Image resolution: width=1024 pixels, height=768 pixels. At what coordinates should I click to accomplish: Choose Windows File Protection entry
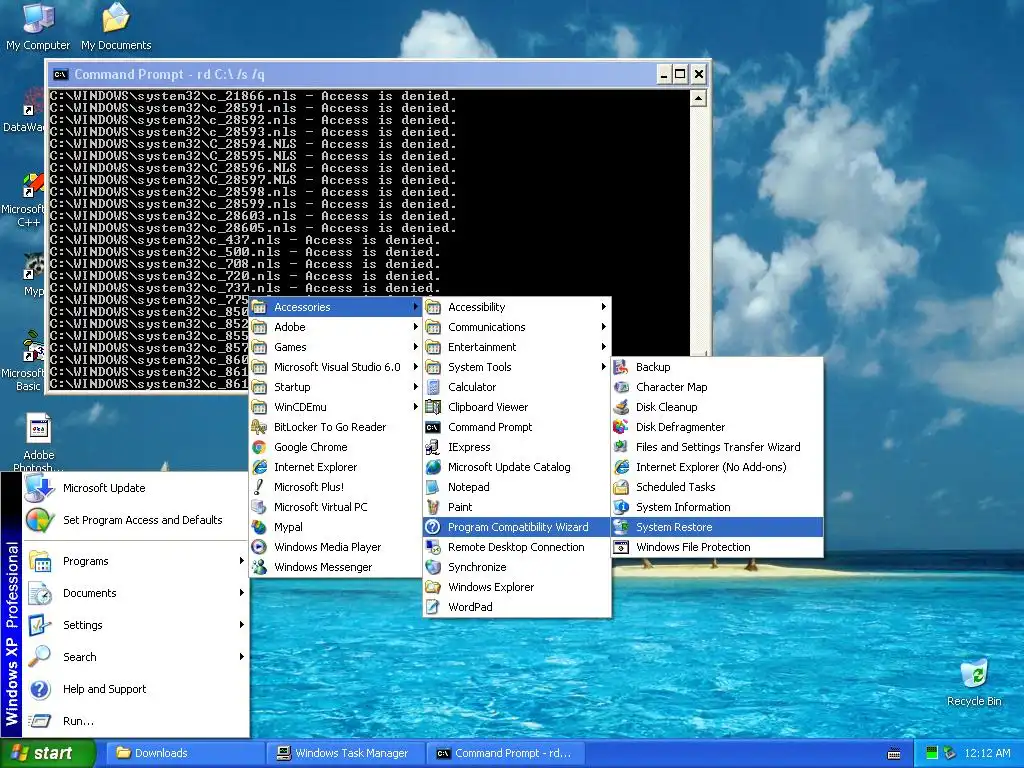[717, 547]
